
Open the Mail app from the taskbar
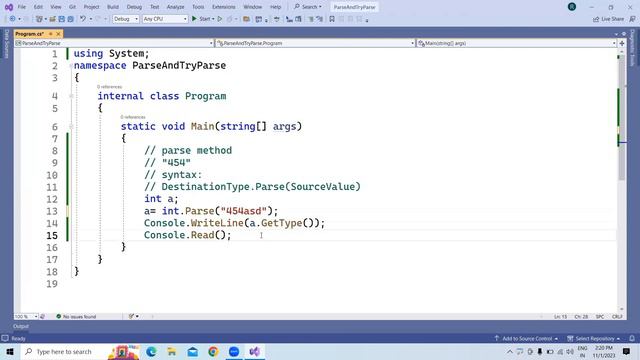pos(193,351)
